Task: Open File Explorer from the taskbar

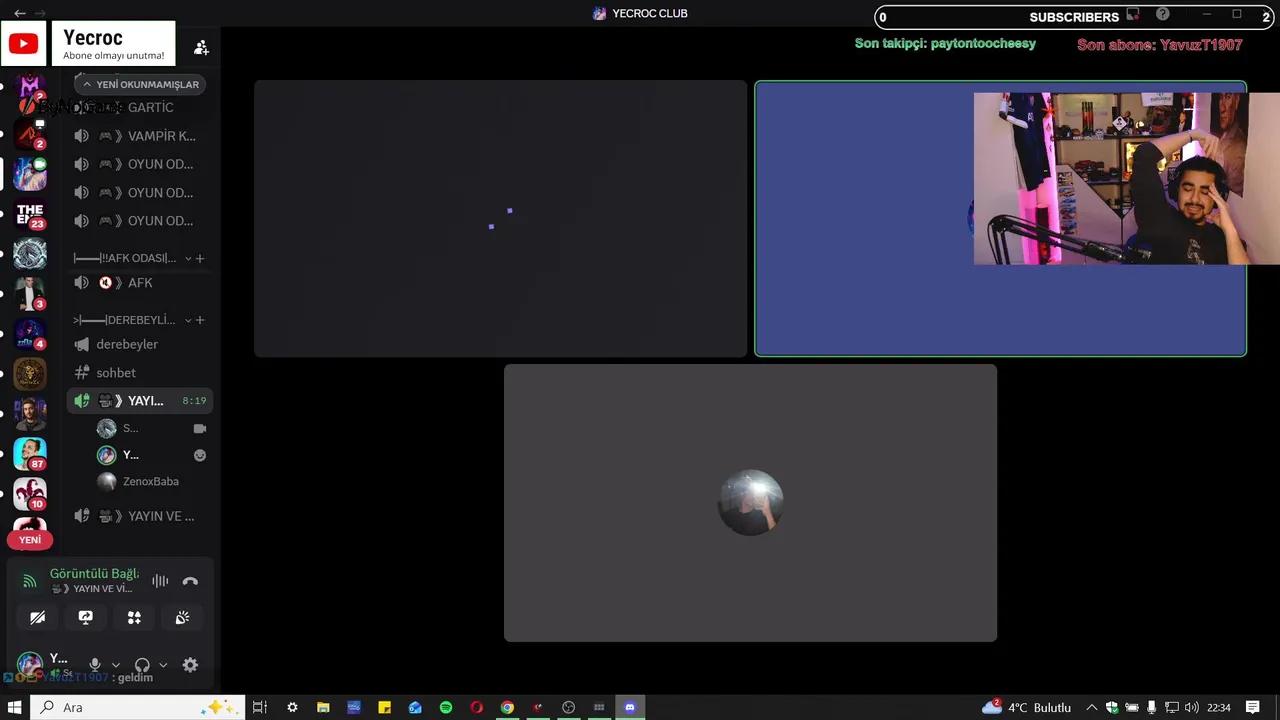Action: [323, 707]
